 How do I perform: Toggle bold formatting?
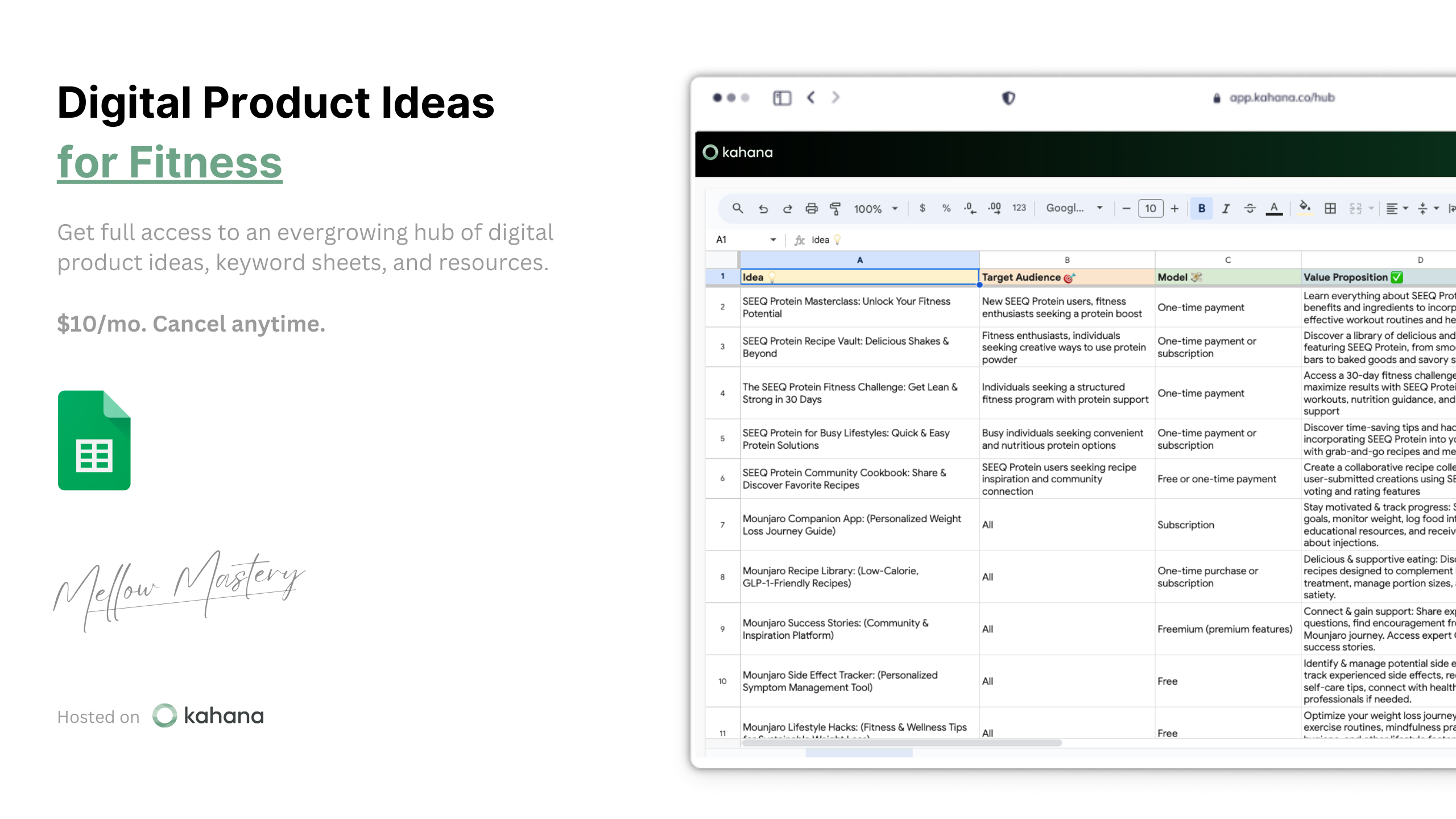tap(1202, 208)
